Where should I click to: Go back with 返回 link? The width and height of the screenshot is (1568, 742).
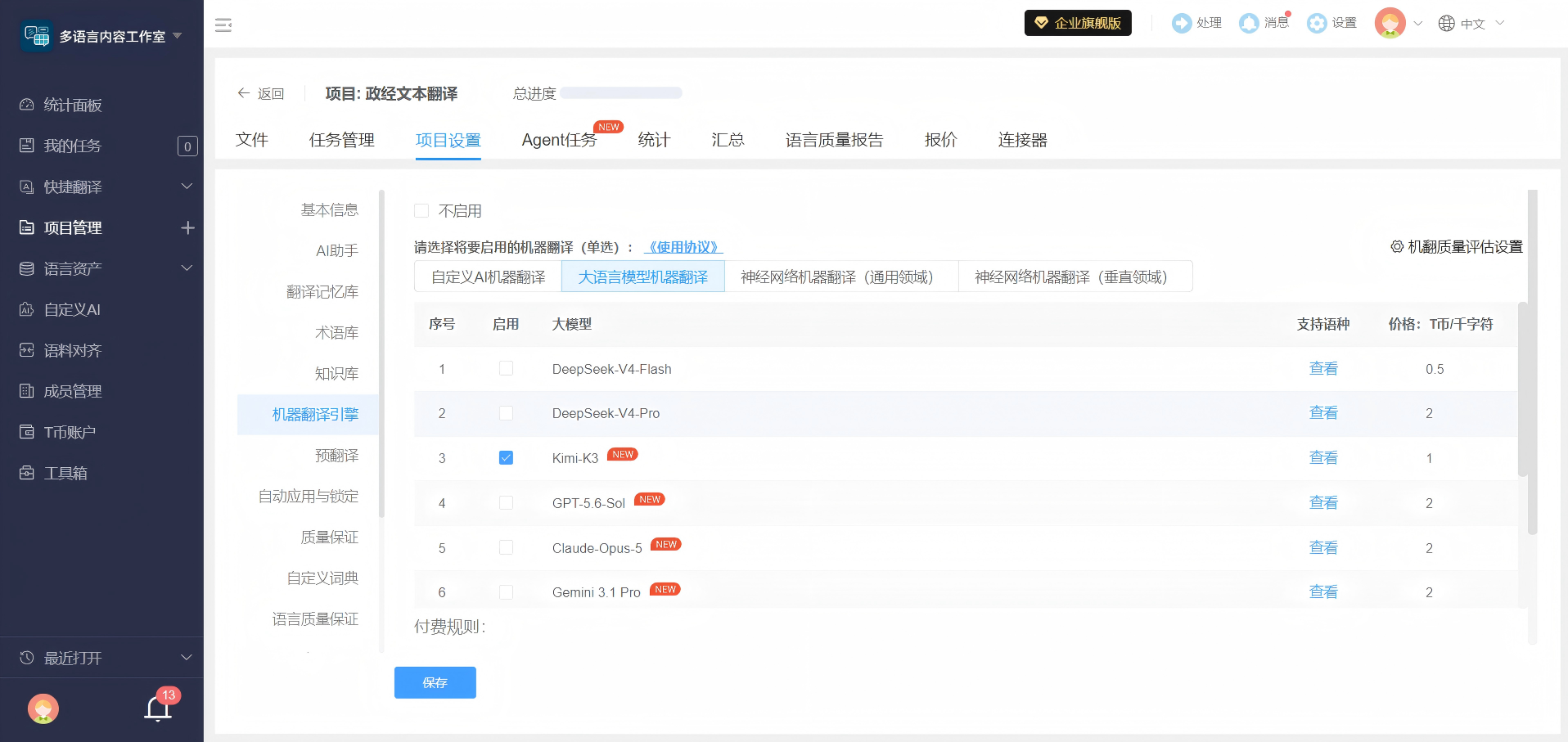[261, 93]
